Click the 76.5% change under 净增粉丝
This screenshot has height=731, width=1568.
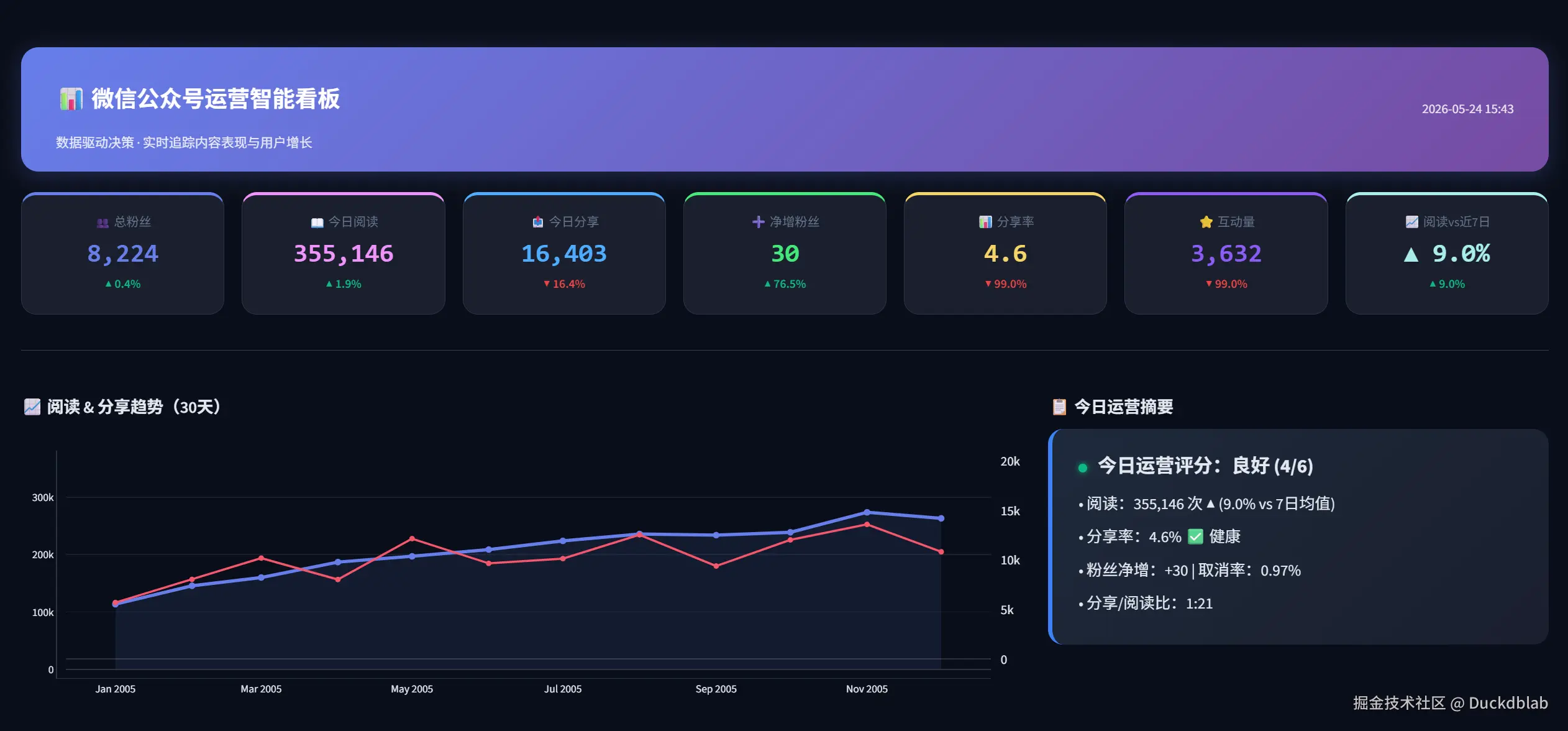point(785,284)
